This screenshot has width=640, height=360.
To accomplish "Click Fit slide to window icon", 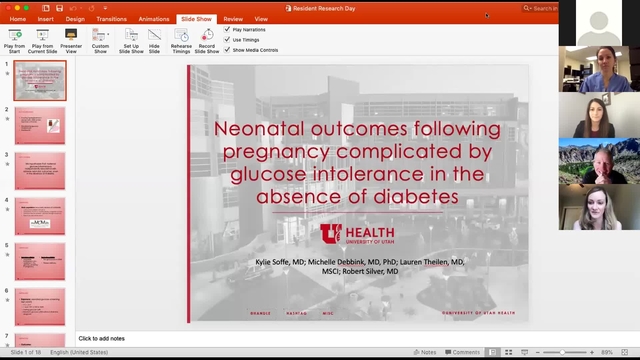I will 624,352.
